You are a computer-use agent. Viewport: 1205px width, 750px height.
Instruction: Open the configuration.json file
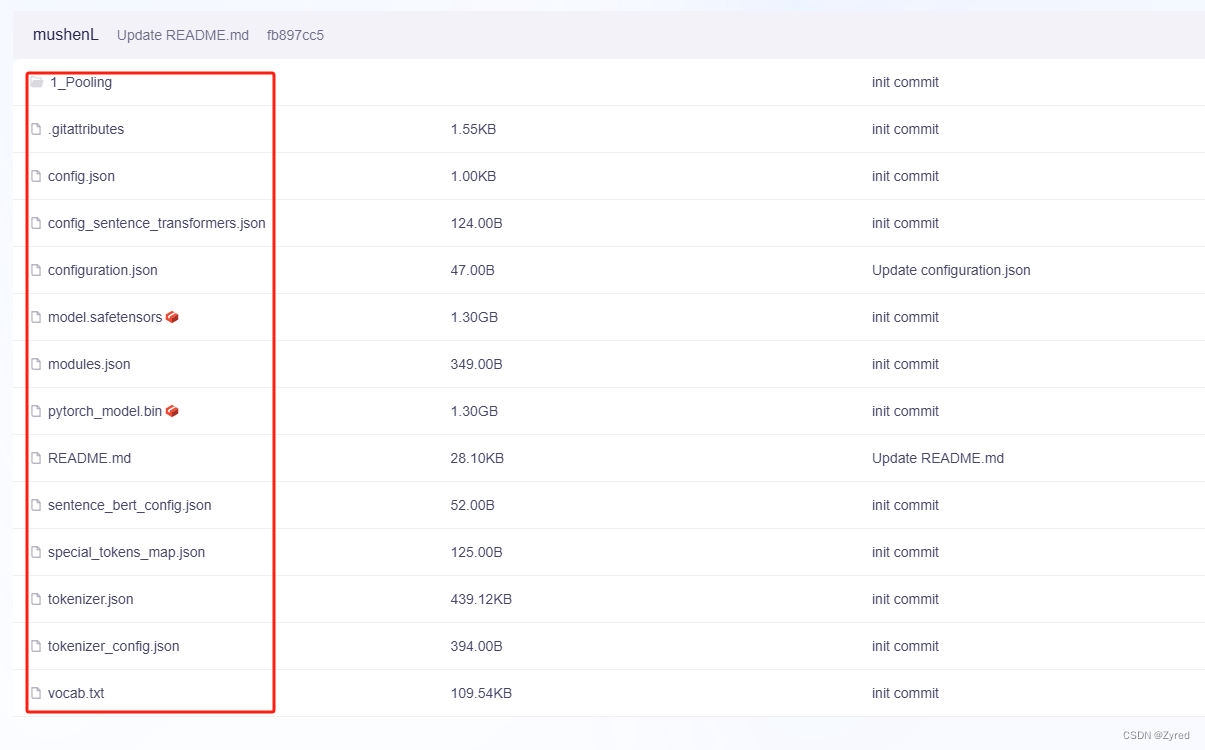tap(103, 270)
